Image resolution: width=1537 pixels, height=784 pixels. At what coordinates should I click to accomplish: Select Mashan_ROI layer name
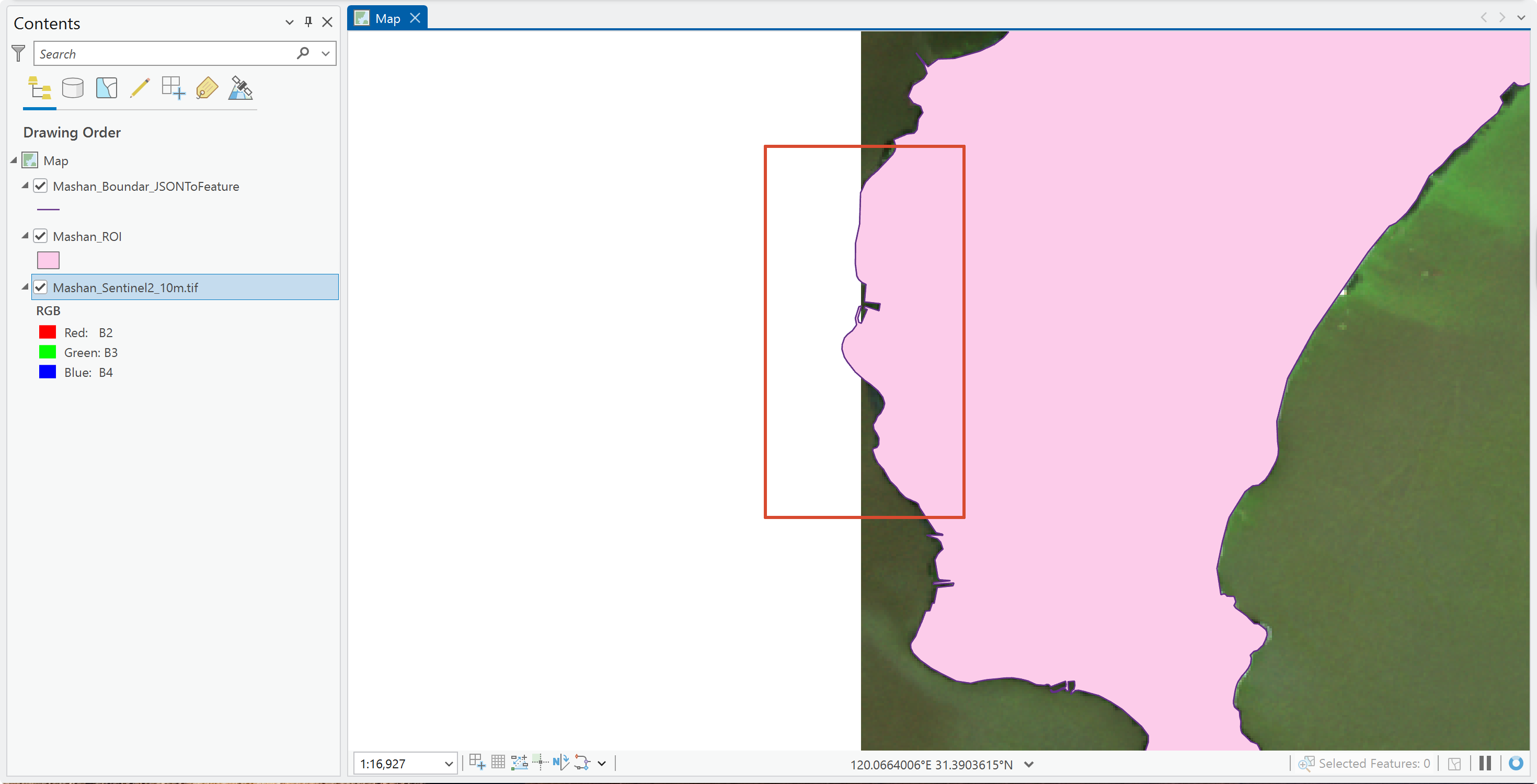tap(87, 236)
